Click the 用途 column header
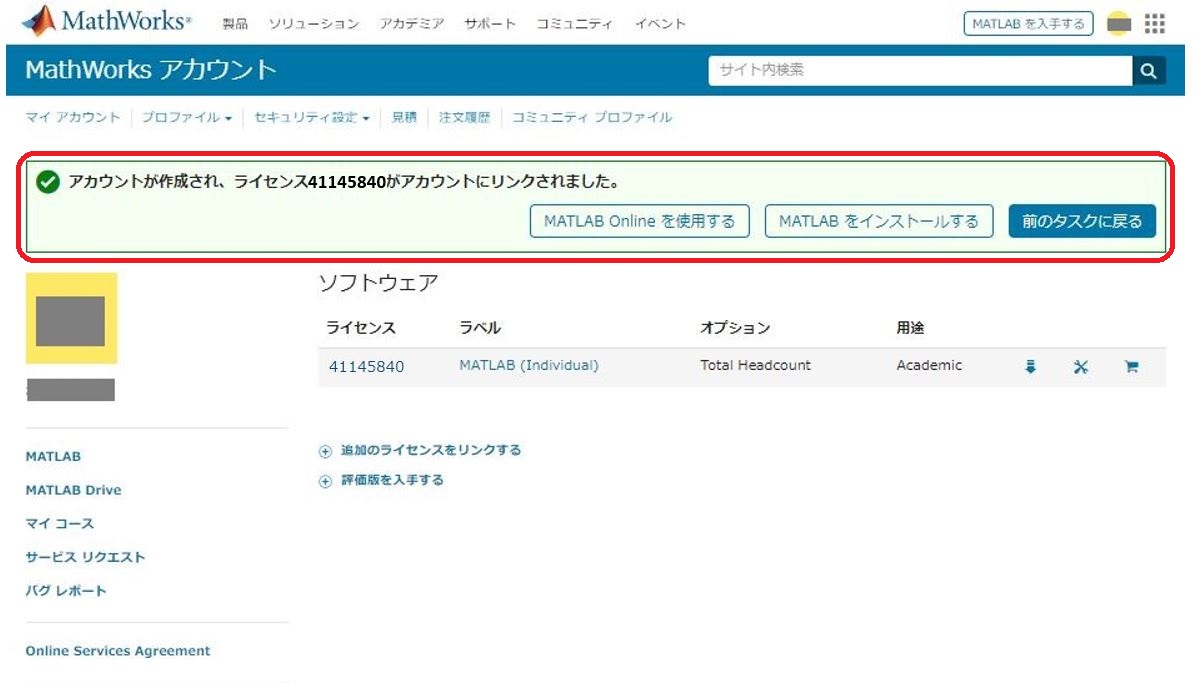 (x=910, y=329)
